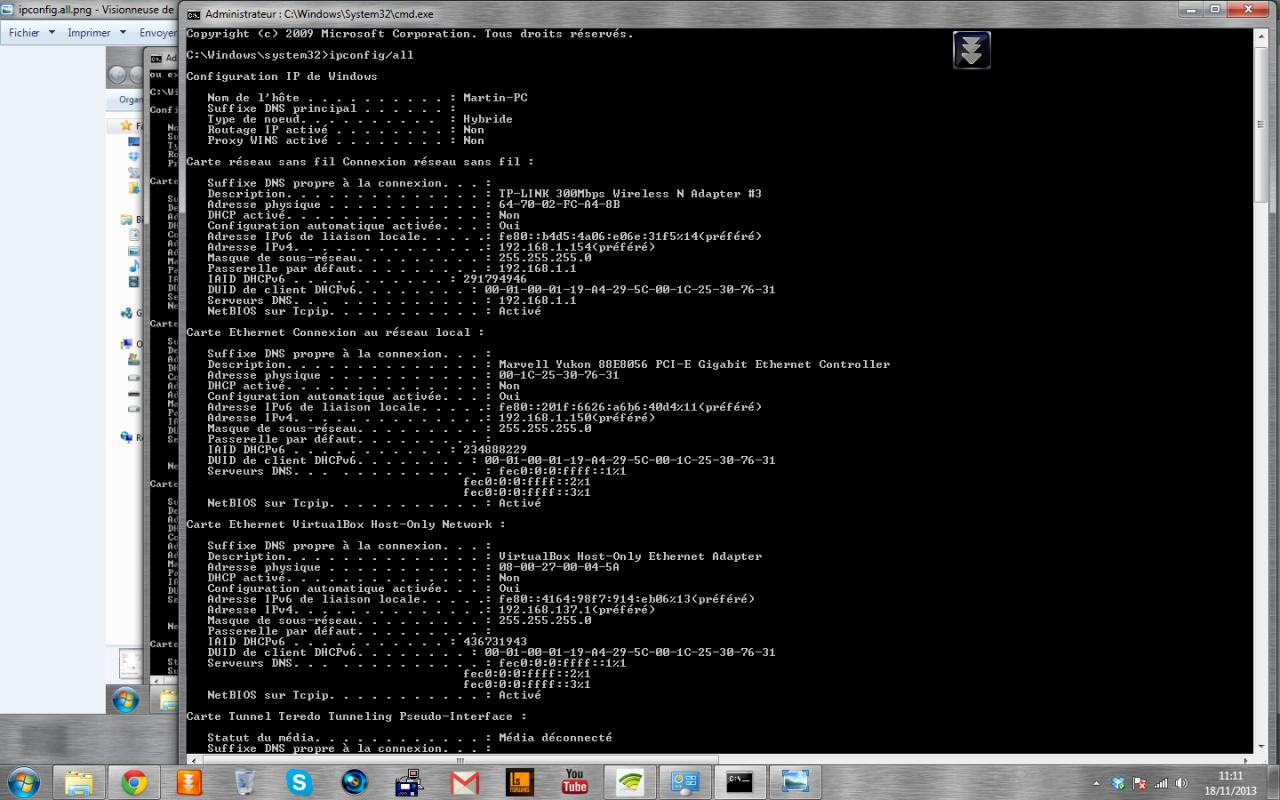Expand the Imprimer dropdown arrow
The width and height of the screenshot is (1280, 800).
122,32
